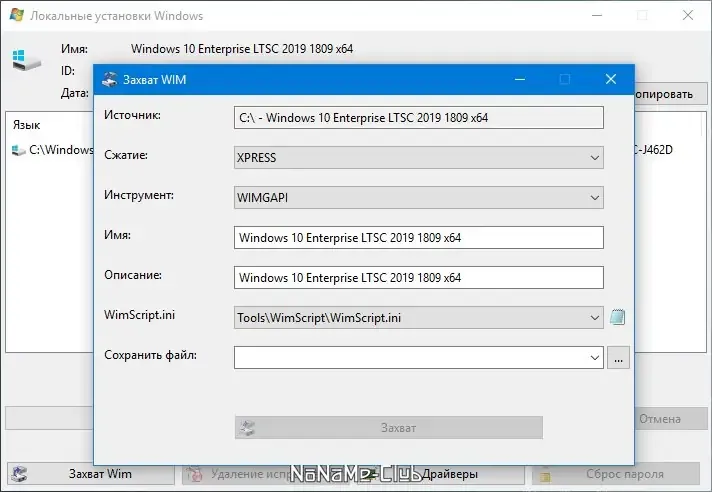This screenshot has height=492, width=712.
Task: Click the Язык column header
Action: coord(26,125)
